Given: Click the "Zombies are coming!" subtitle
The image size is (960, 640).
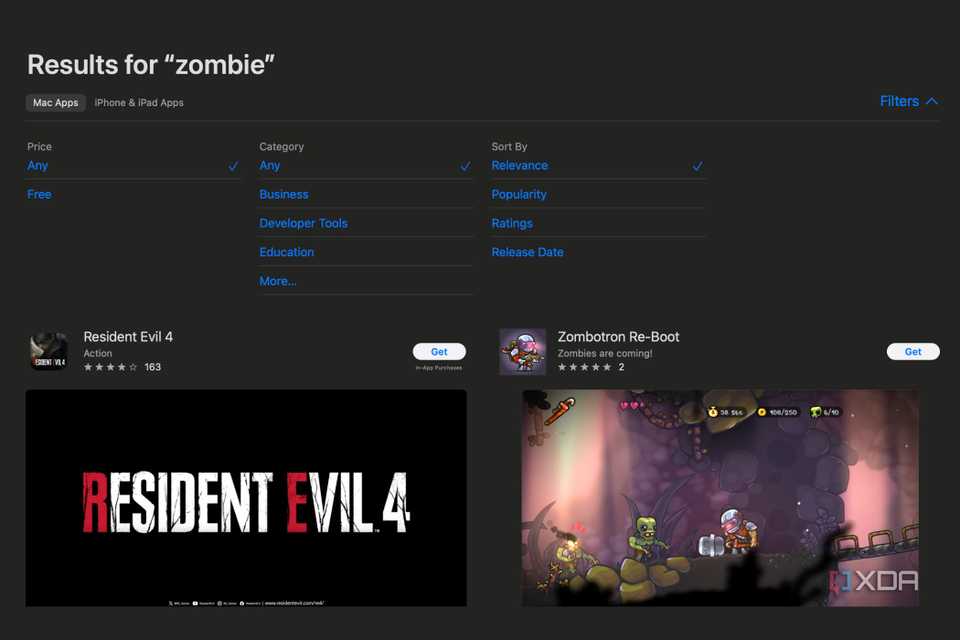Looking at the screenshot, I should pyautogui.click(x=605, y=353).
